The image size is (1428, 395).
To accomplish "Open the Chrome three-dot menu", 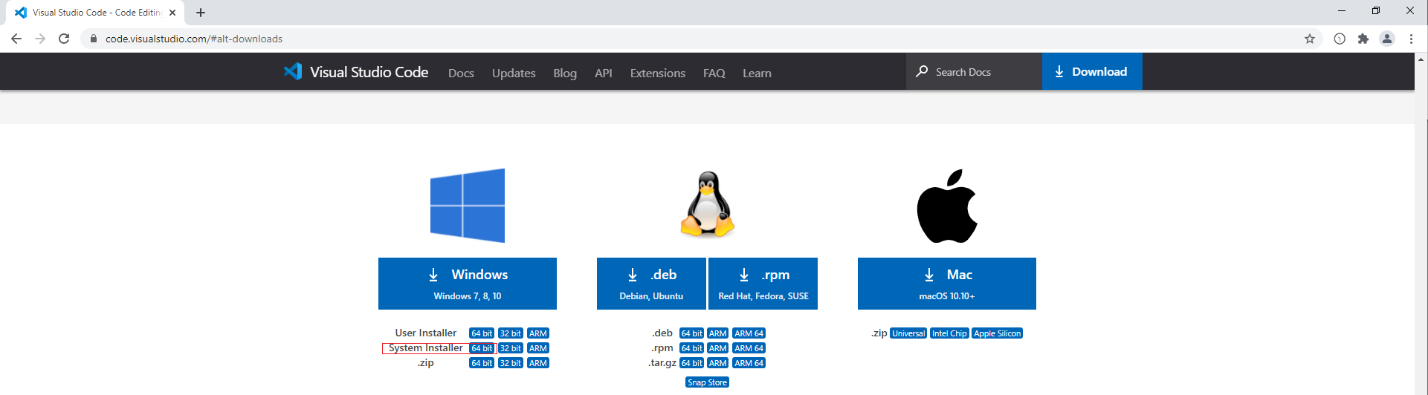I will tap(1411, 38).
